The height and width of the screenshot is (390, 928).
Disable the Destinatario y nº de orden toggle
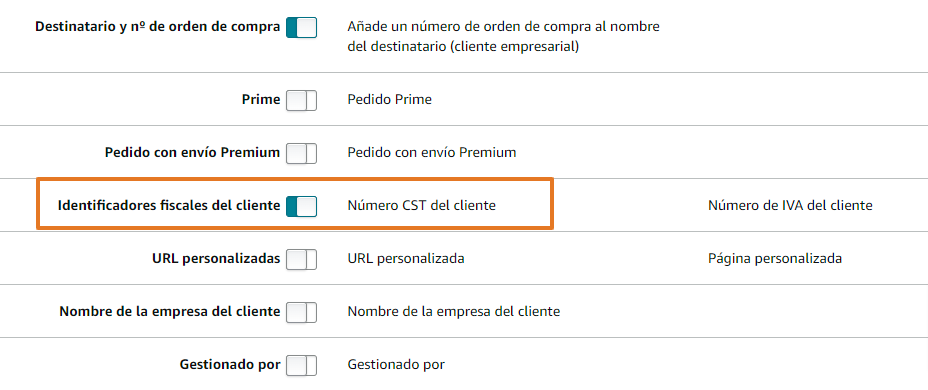click(301, 28)
